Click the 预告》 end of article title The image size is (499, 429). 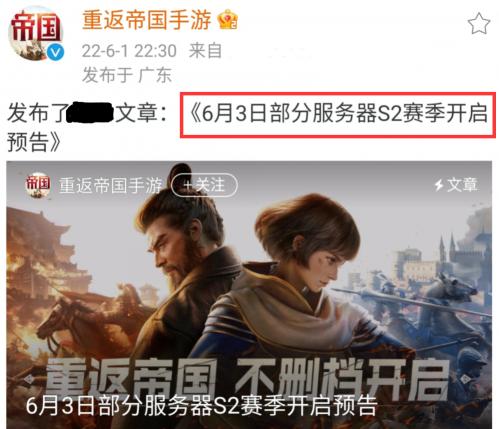(34, 142)
